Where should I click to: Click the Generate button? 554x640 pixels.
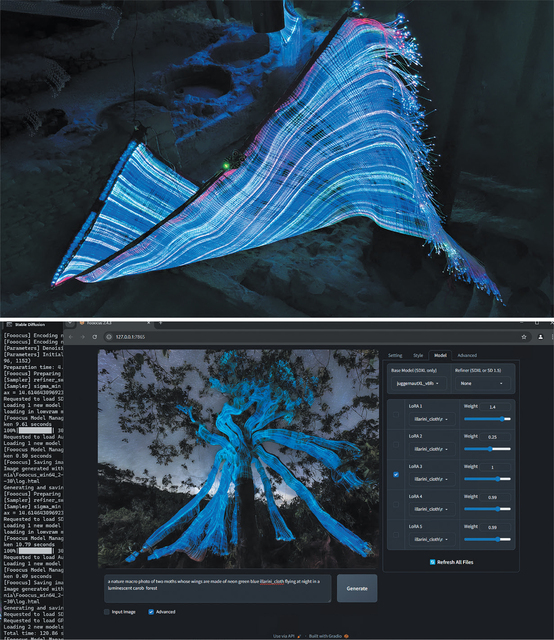pyautogui.click(x=357, y=588)
